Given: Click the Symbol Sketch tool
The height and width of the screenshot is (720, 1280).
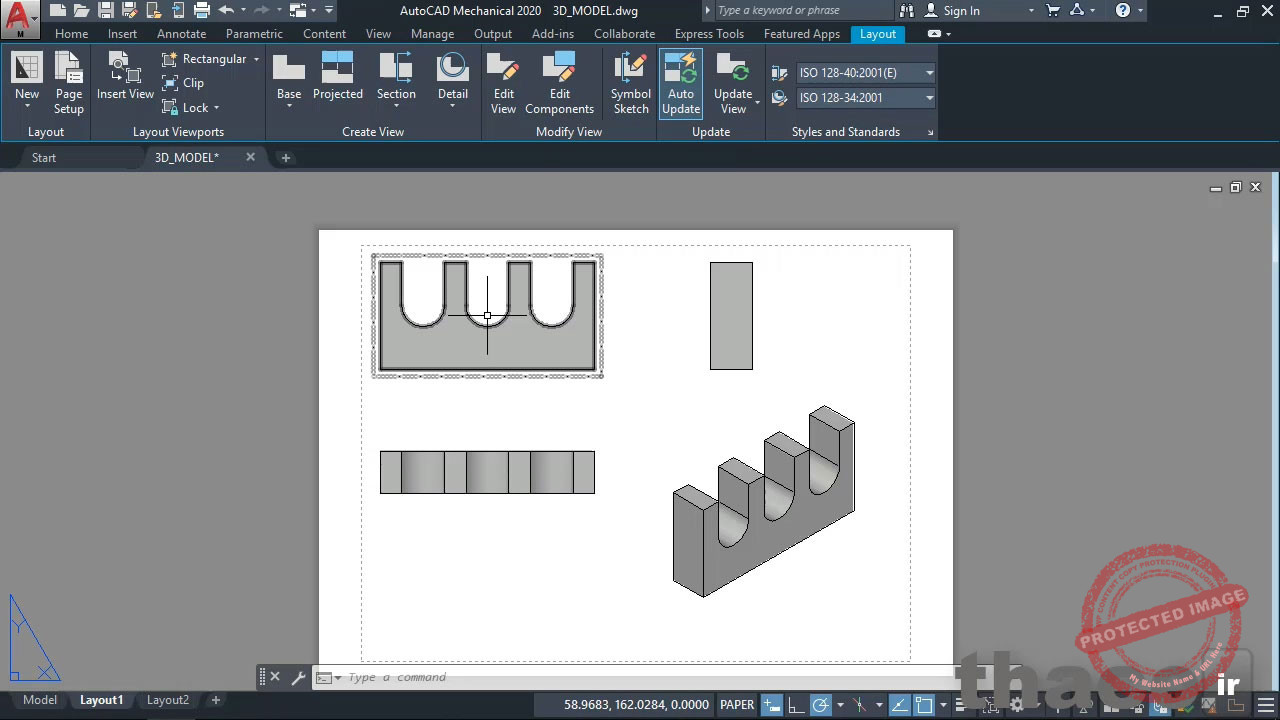Looking at the screenshot, I should pyautogui.click(x=631, y=83).
